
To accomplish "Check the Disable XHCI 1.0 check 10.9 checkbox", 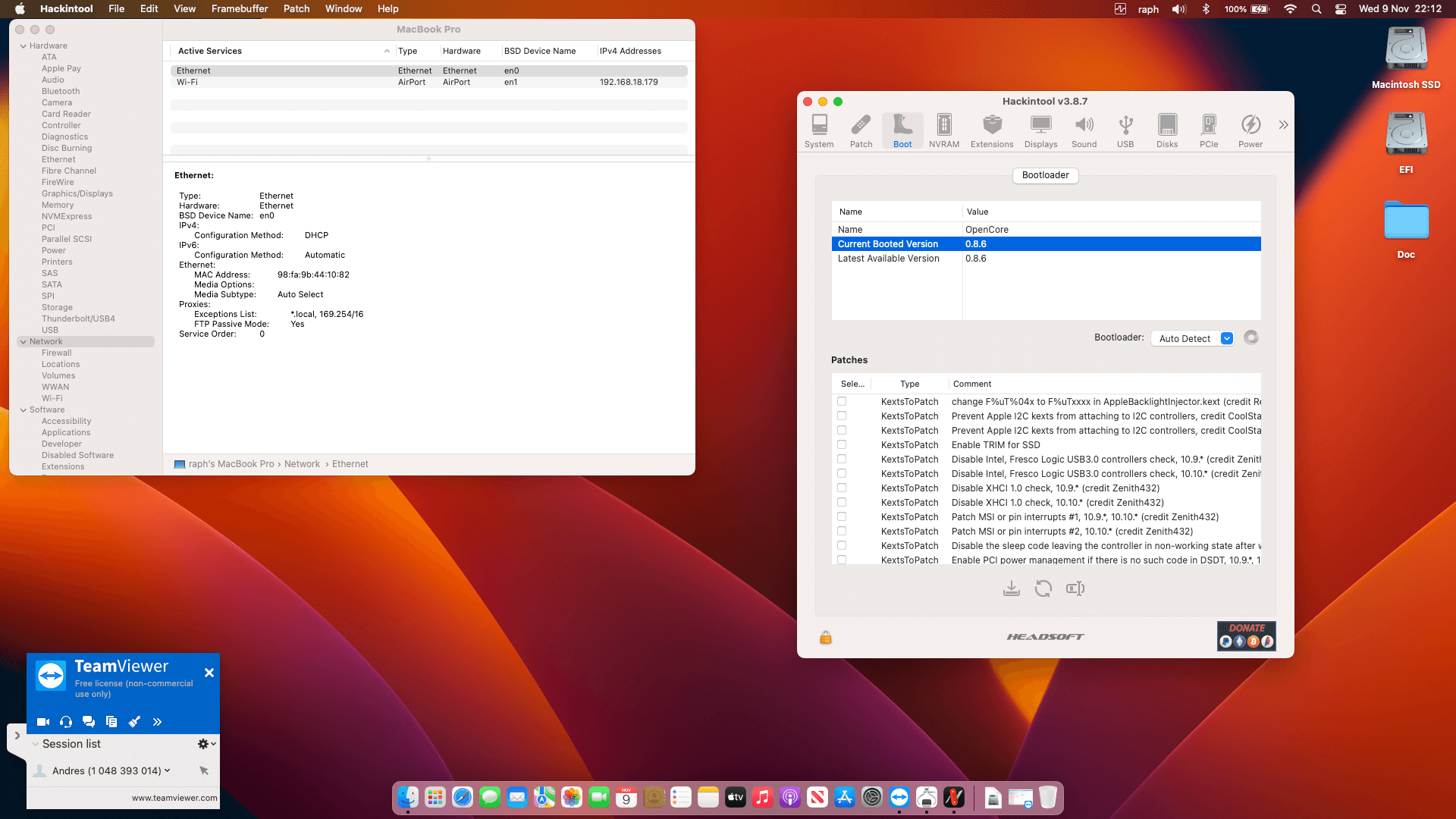I will pos(842,488).
